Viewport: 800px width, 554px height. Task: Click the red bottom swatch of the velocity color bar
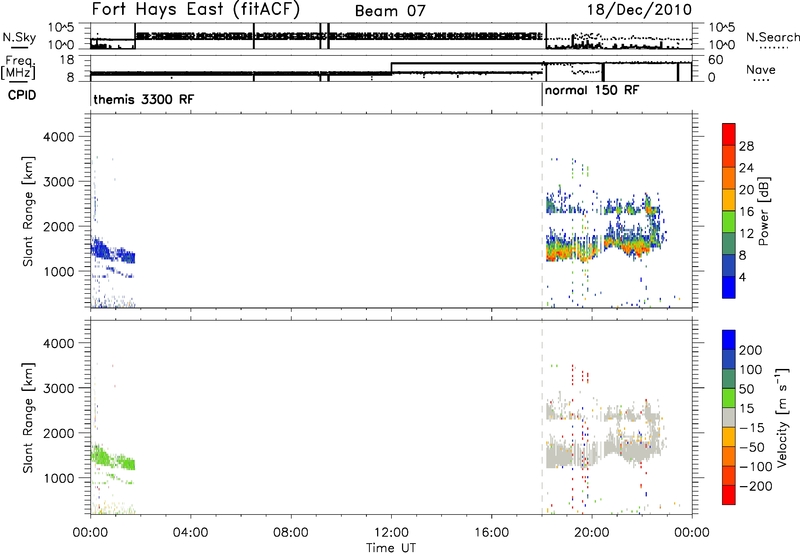point(729,495)
